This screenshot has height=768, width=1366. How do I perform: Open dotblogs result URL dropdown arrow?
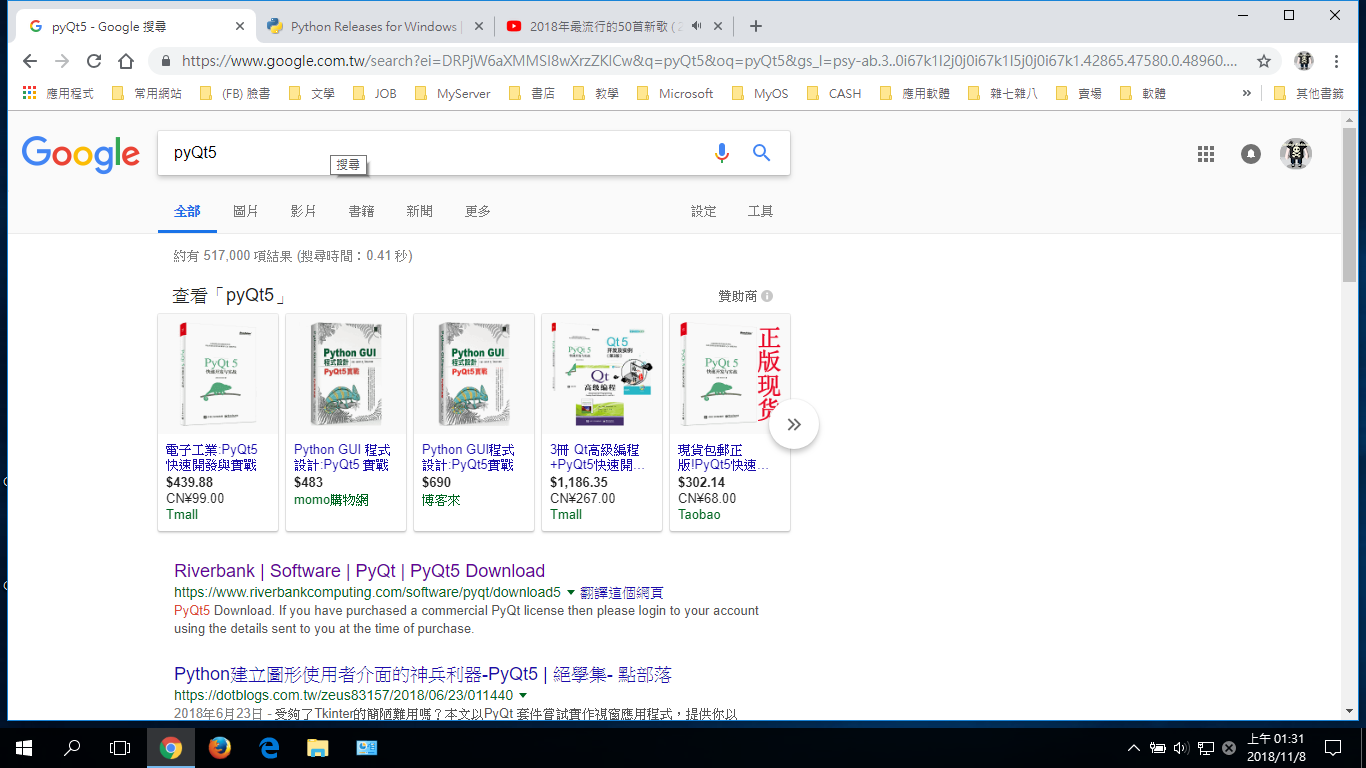pyautogui.click(x=523, y=695)
